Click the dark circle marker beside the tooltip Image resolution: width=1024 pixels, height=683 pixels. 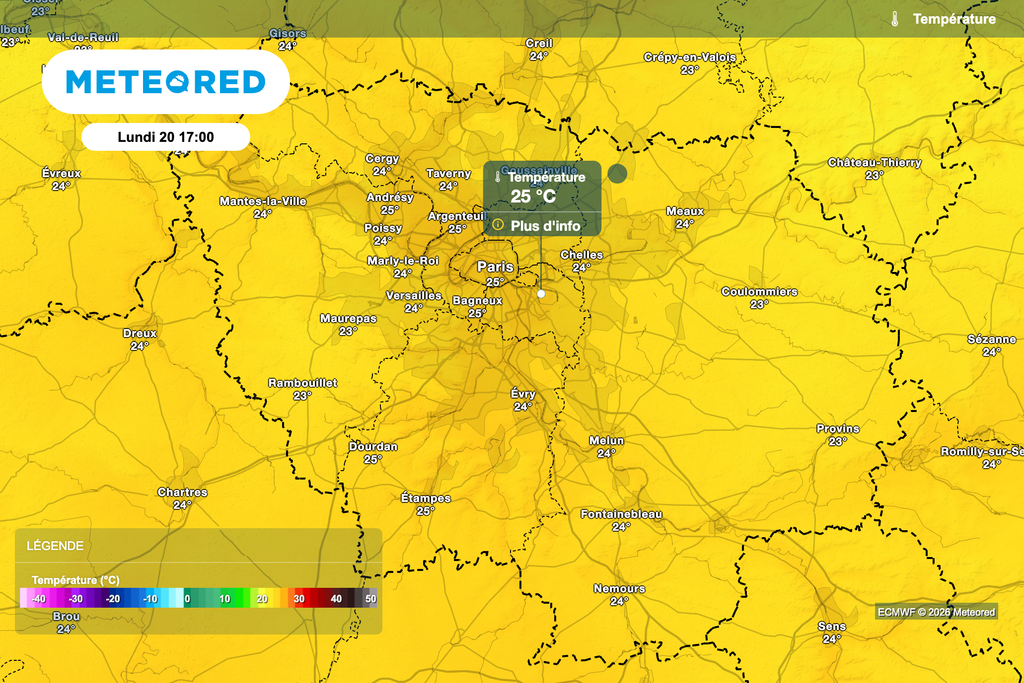(x=617, y=173)
